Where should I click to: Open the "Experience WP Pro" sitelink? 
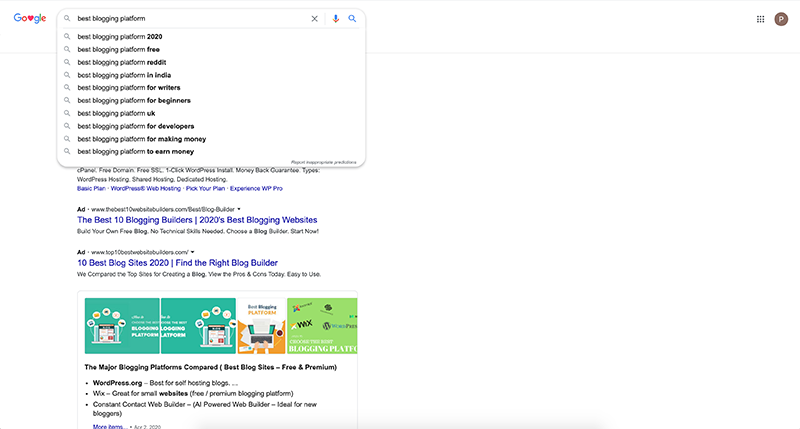256,188
